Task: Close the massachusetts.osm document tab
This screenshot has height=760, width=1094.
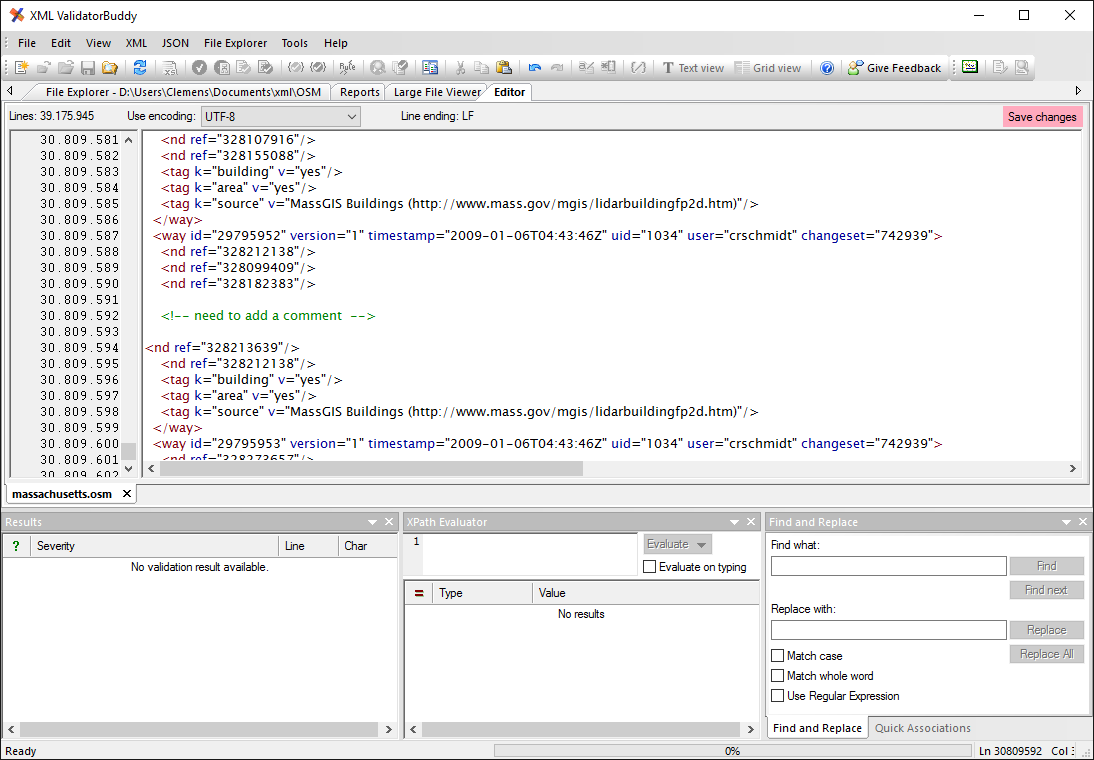Action: pyautogui.click(x=126, y=493)
